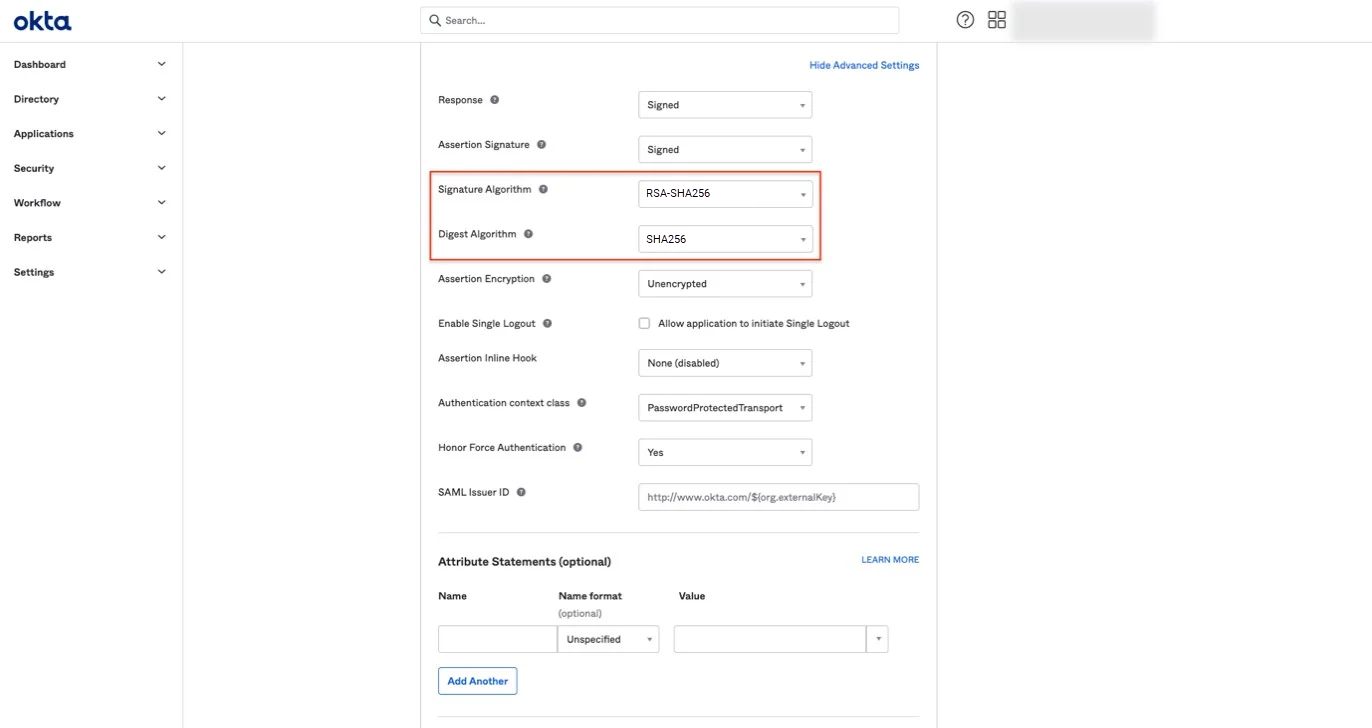
Task: Click the Honor Force Authentication help icon
Action: click(x=578, y=447)
